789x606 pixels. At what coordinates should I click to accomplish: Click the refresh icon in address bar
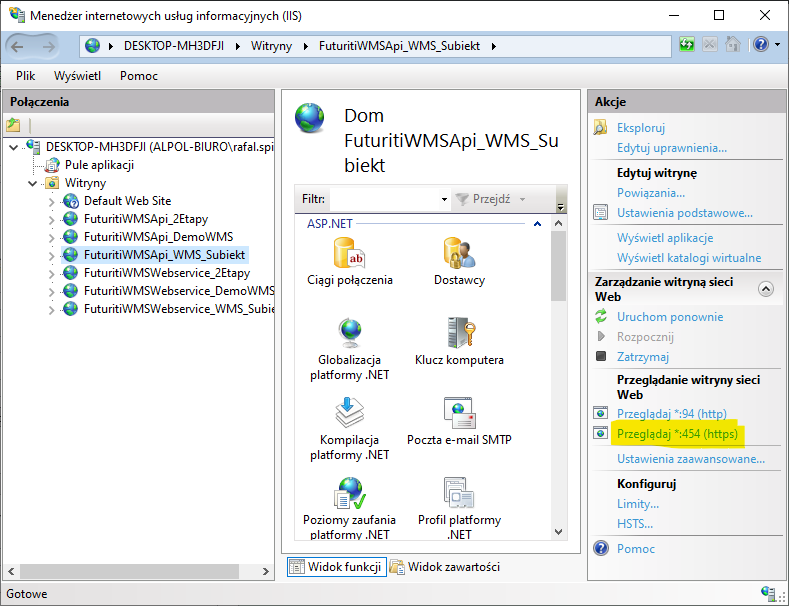(687, 45)
